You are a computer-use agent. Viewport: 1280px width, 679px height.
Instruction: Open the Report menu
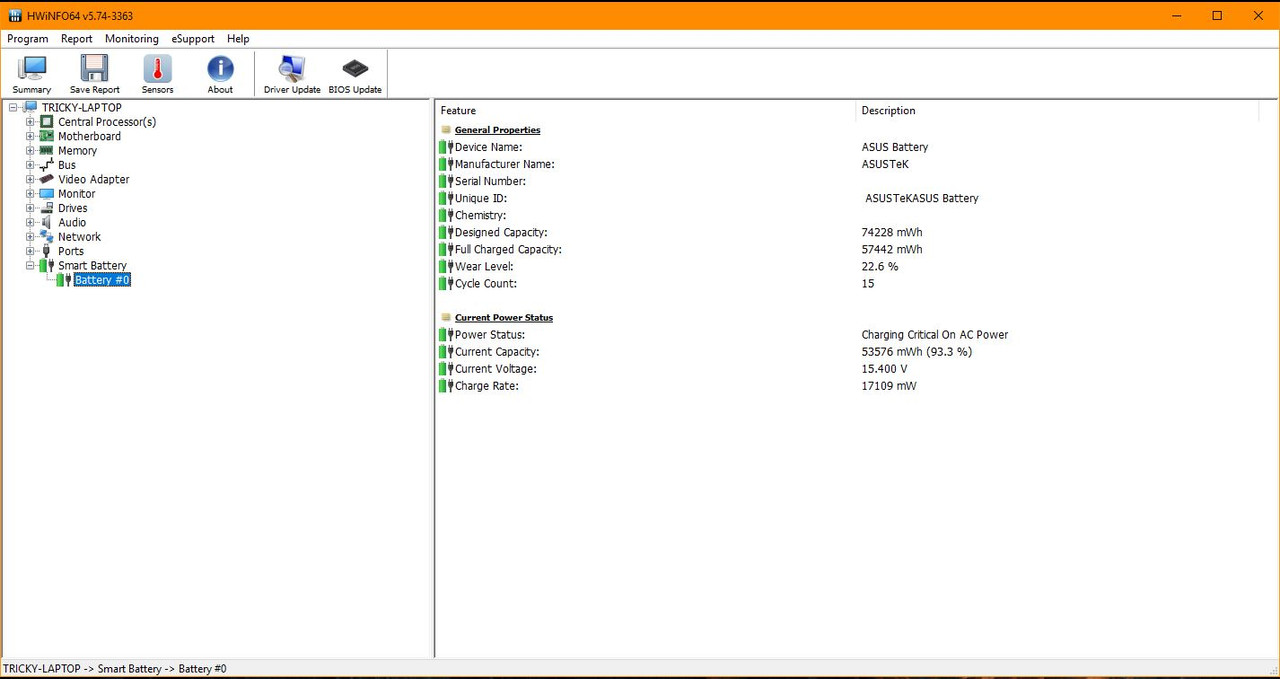pyautogui.click(x=76, y=39)
